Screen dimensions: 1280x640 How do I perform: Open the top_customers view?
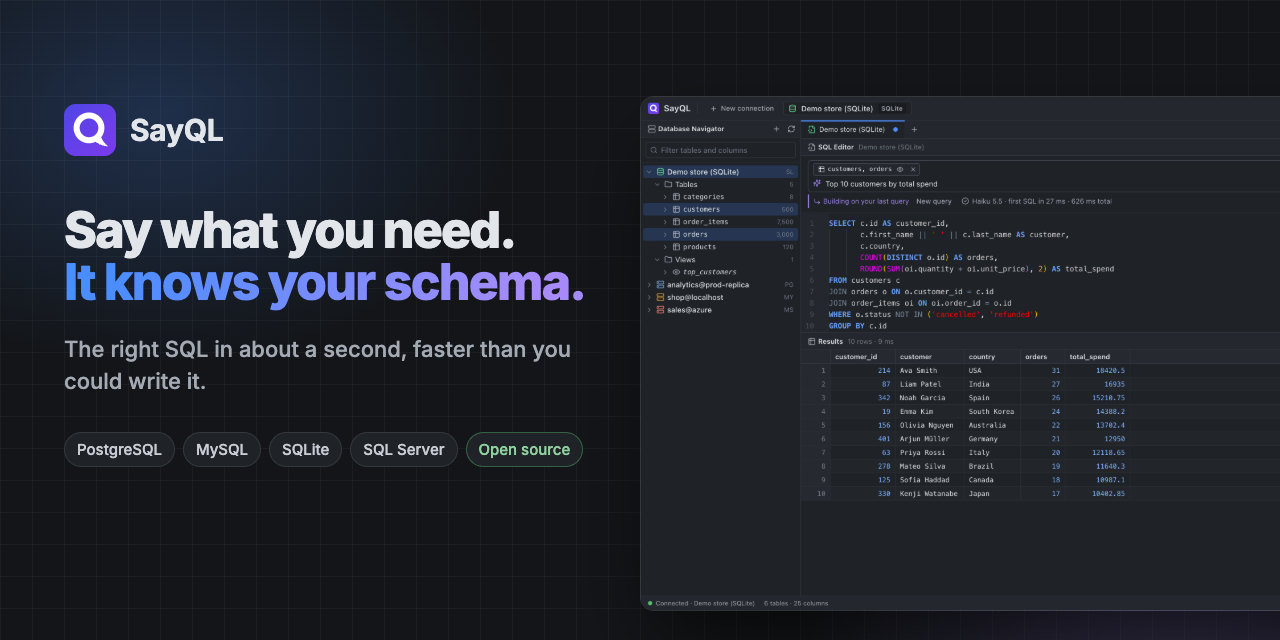(x=710, y=272)
